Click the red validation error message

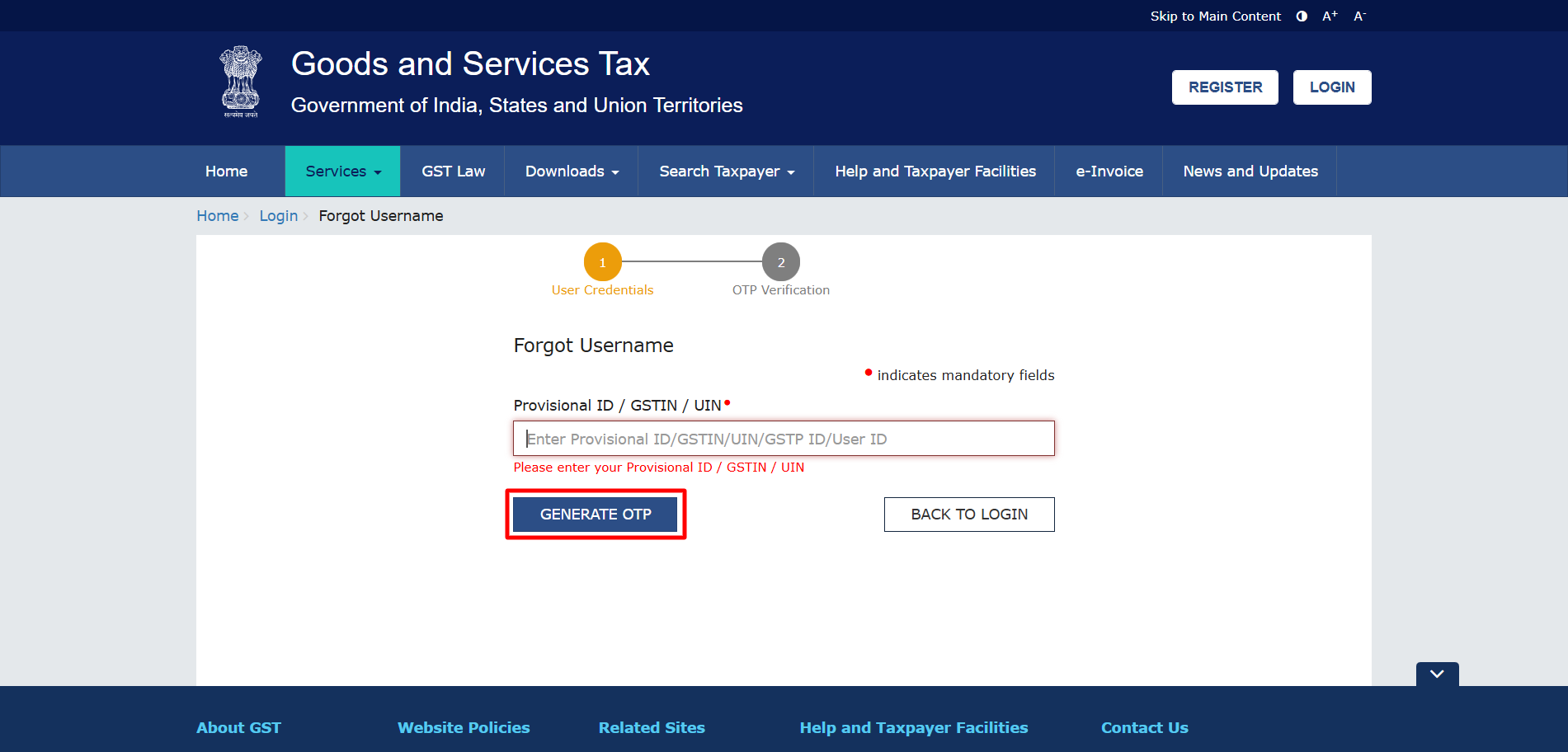[x=659, y=468]
